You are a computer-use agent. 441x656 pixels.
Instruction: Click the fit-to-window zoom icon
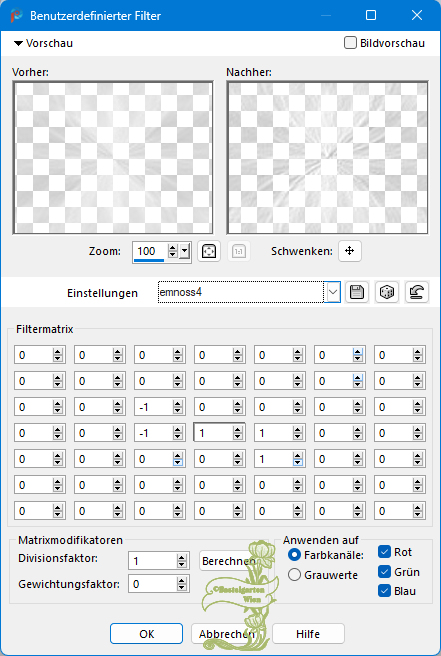click(x=209, y=251)
